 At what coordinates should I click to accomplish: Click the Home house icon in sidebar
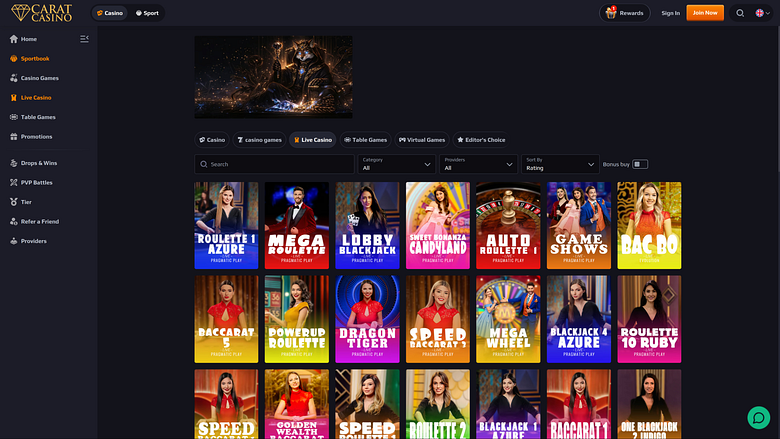pyautogui.click(x=13, y=39)
